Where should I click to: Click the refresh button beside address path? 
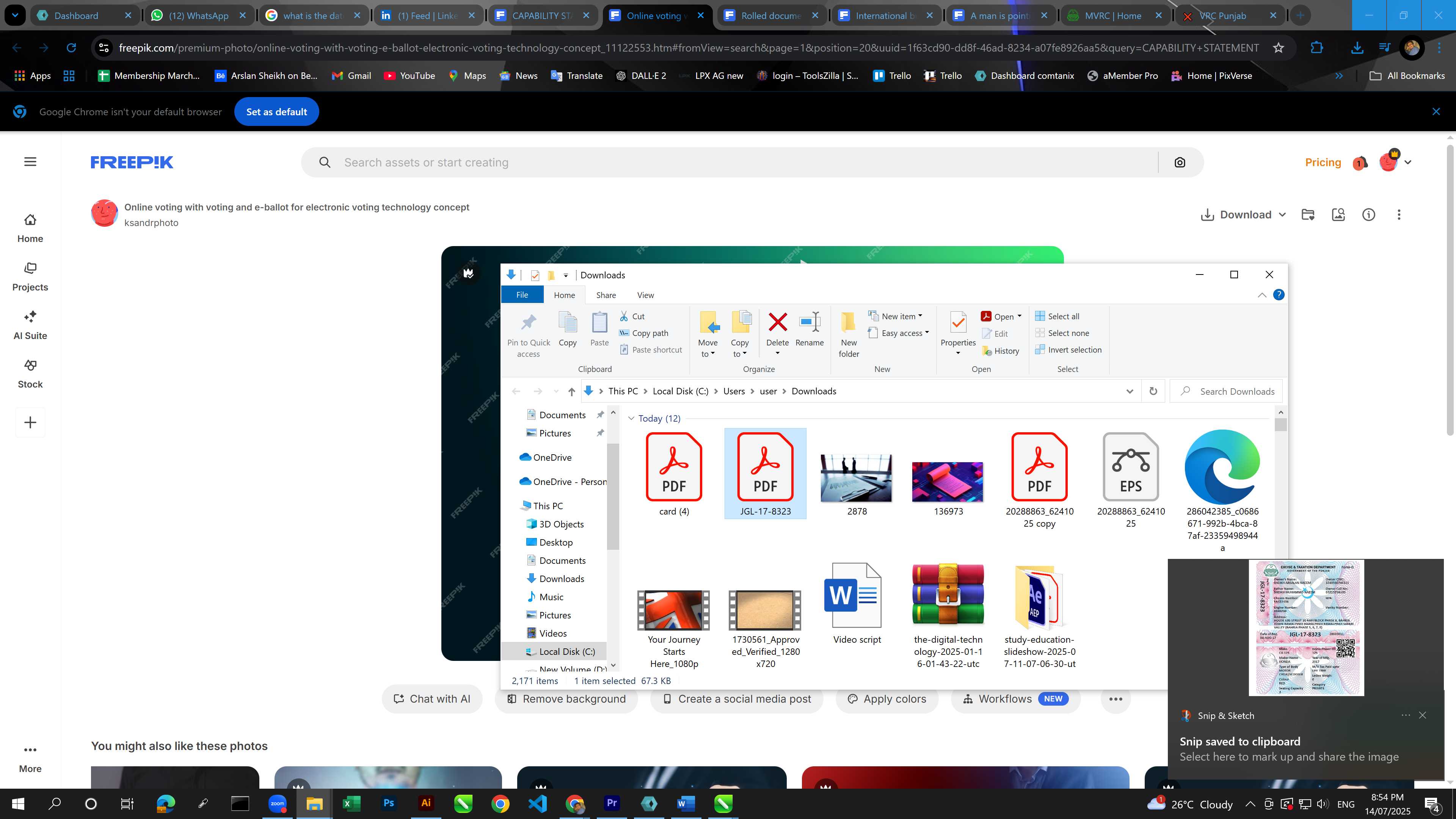click(1153, 391)
